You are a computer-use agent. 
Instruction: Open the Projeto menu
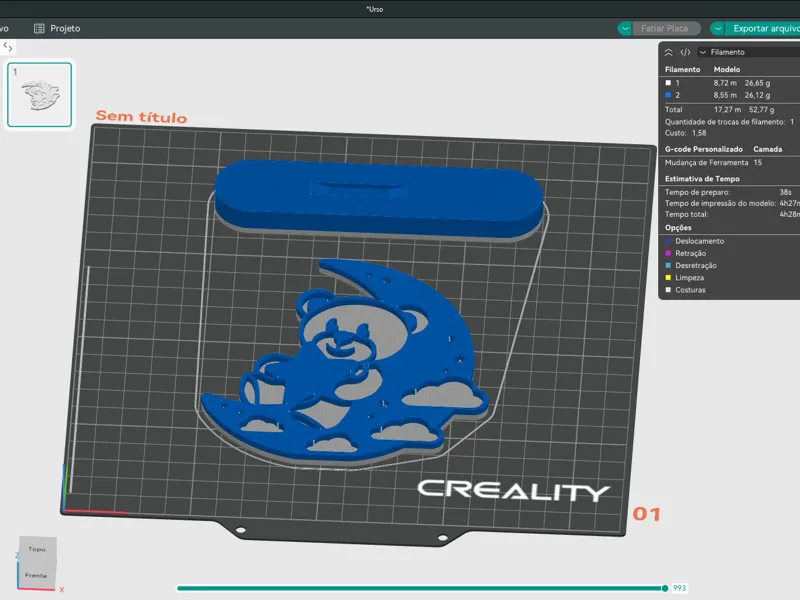click(x=57, y=29)
